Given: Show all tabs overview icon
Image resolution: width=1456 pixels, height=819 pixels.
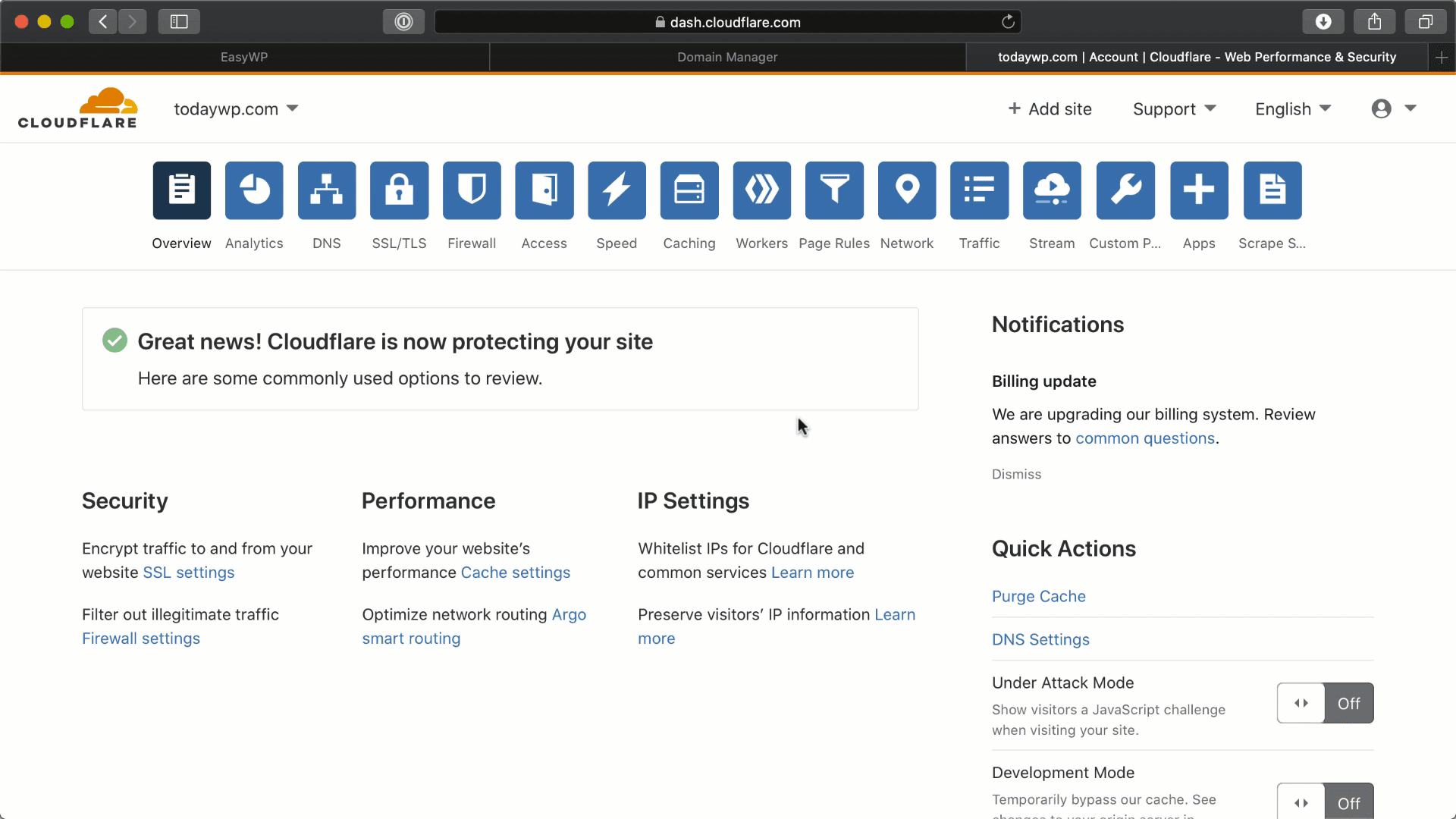Looking at the screenshot, I should coord(1426,22).
